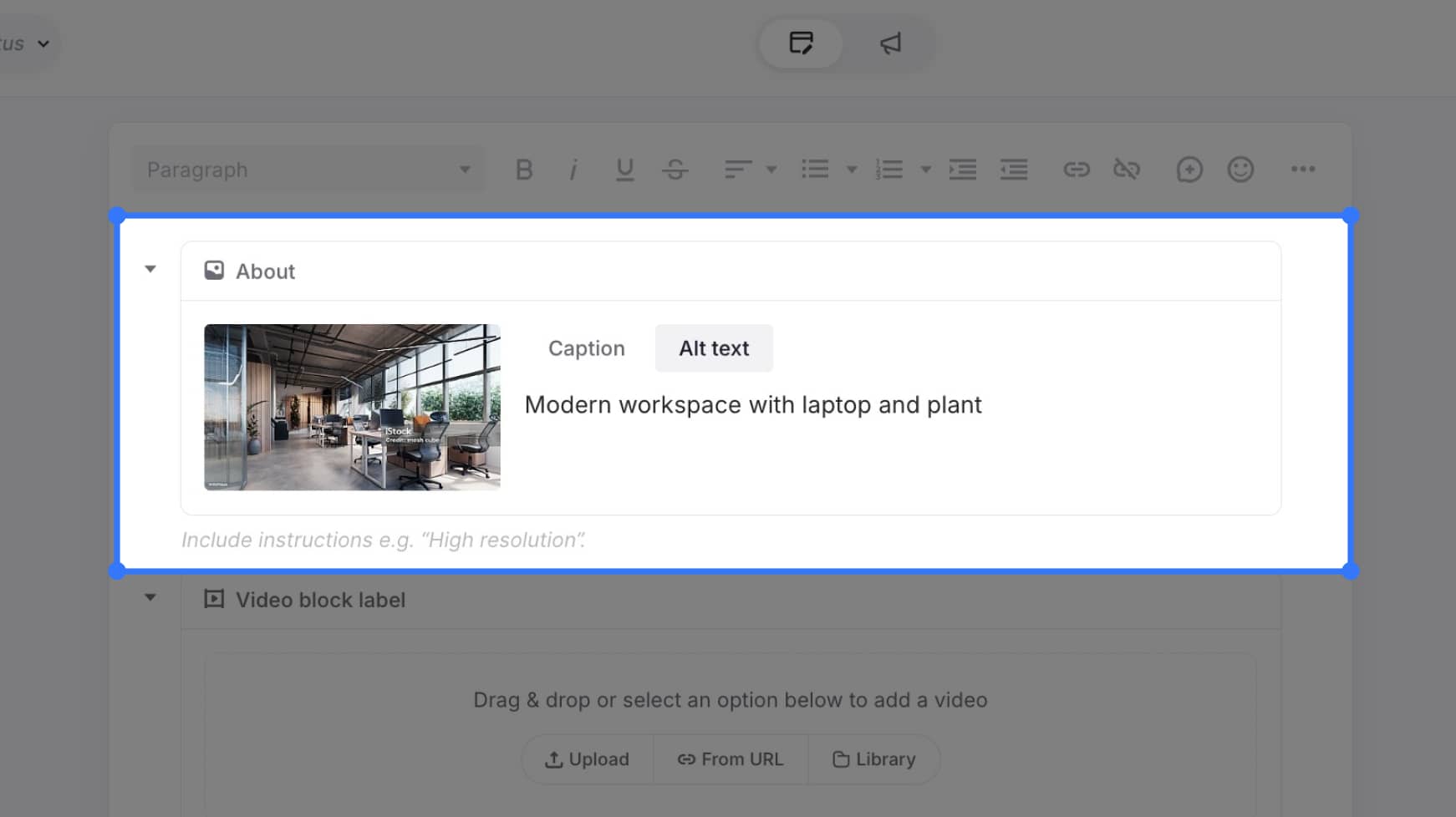
Task: Toggle italic formatting
Action: (573, 170)
